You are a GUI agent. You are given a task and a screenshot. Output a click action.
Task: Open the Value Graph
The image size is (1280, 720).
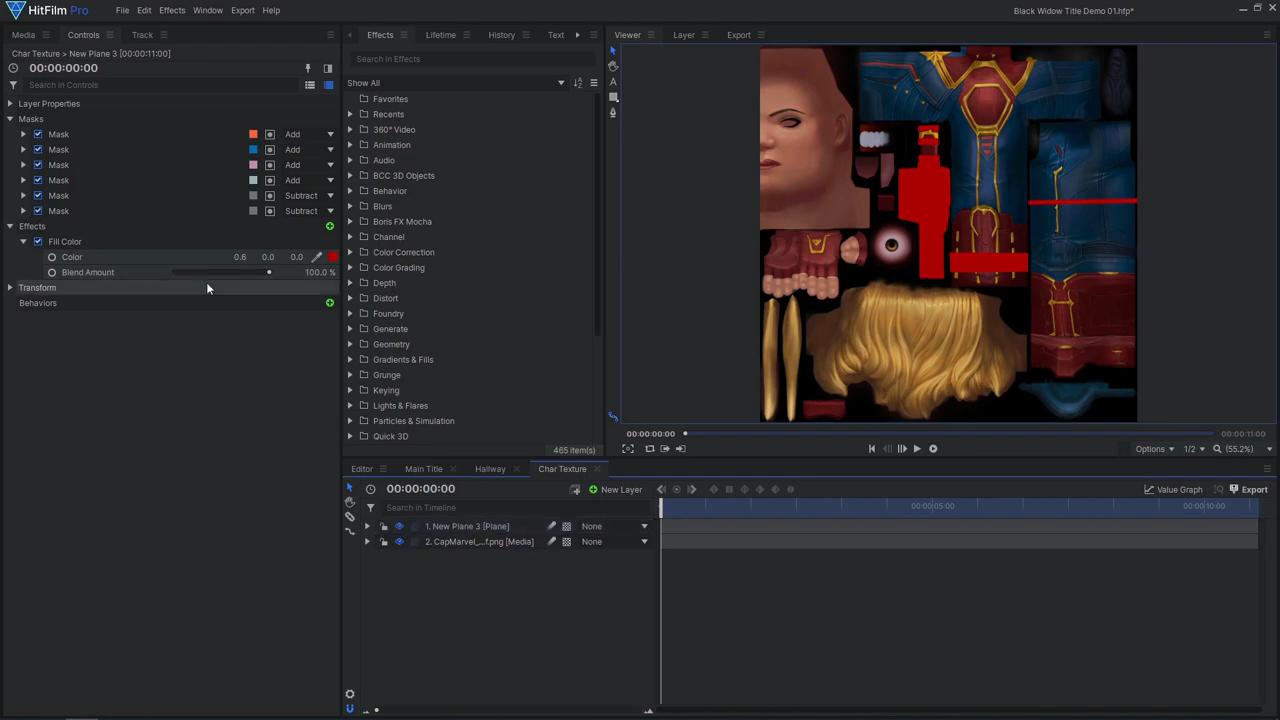[1173, 490]
